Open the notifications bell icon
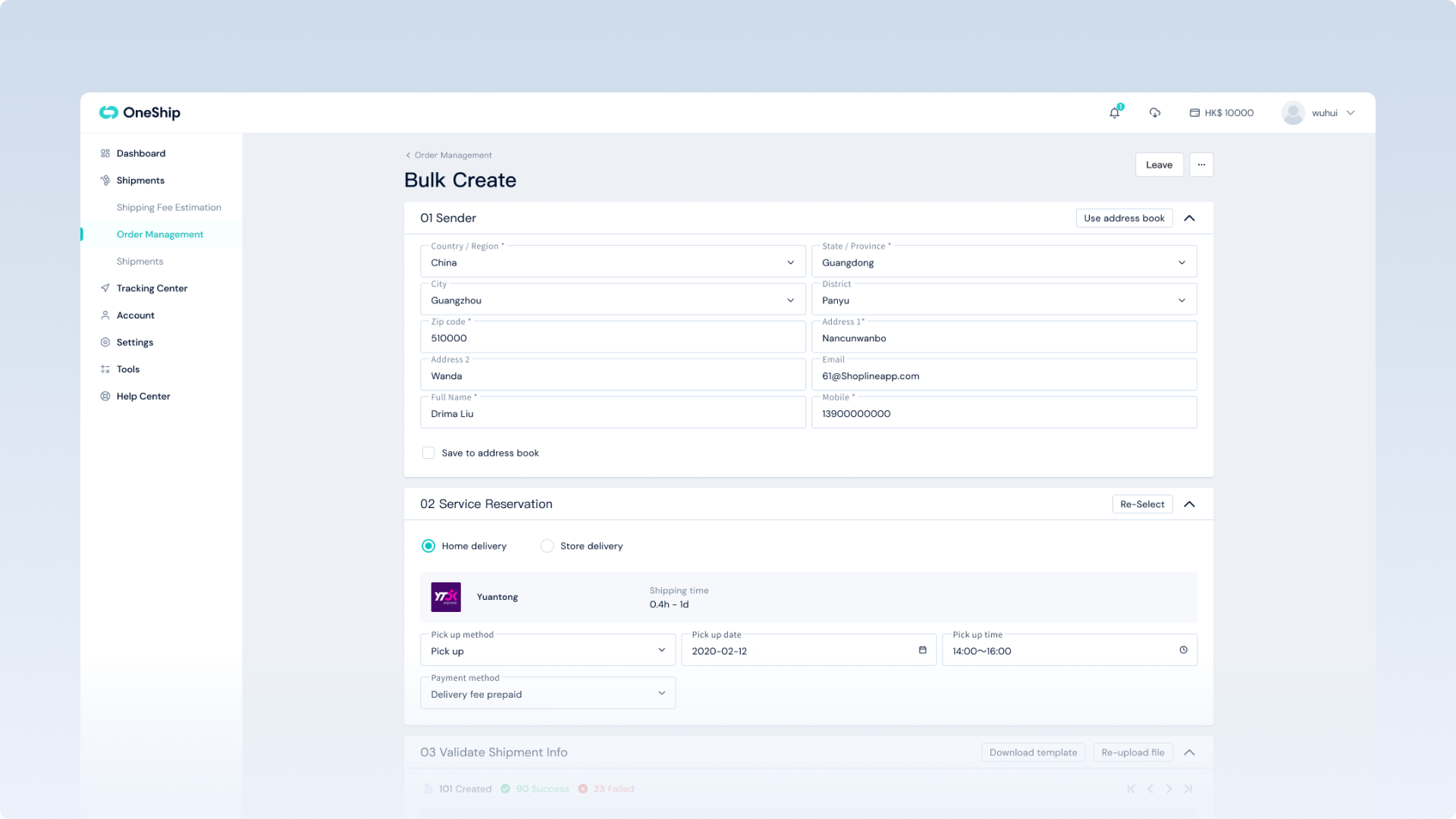 [x=1114, y=113]
